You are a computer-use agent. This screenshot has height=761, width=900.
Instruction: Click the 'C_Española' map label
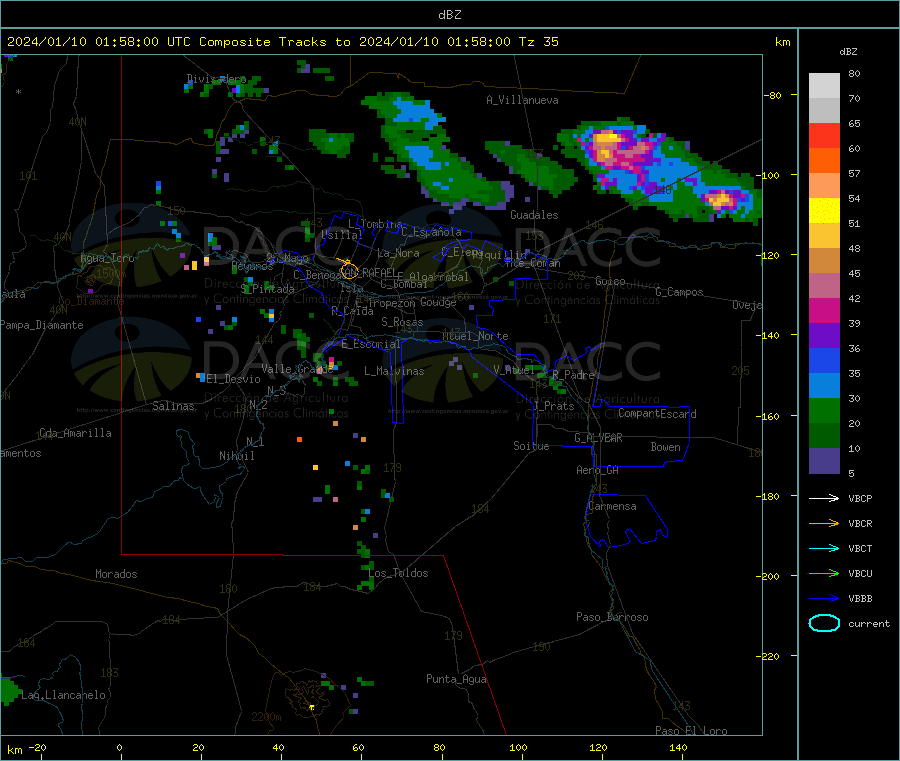click(x=431, y=232)
